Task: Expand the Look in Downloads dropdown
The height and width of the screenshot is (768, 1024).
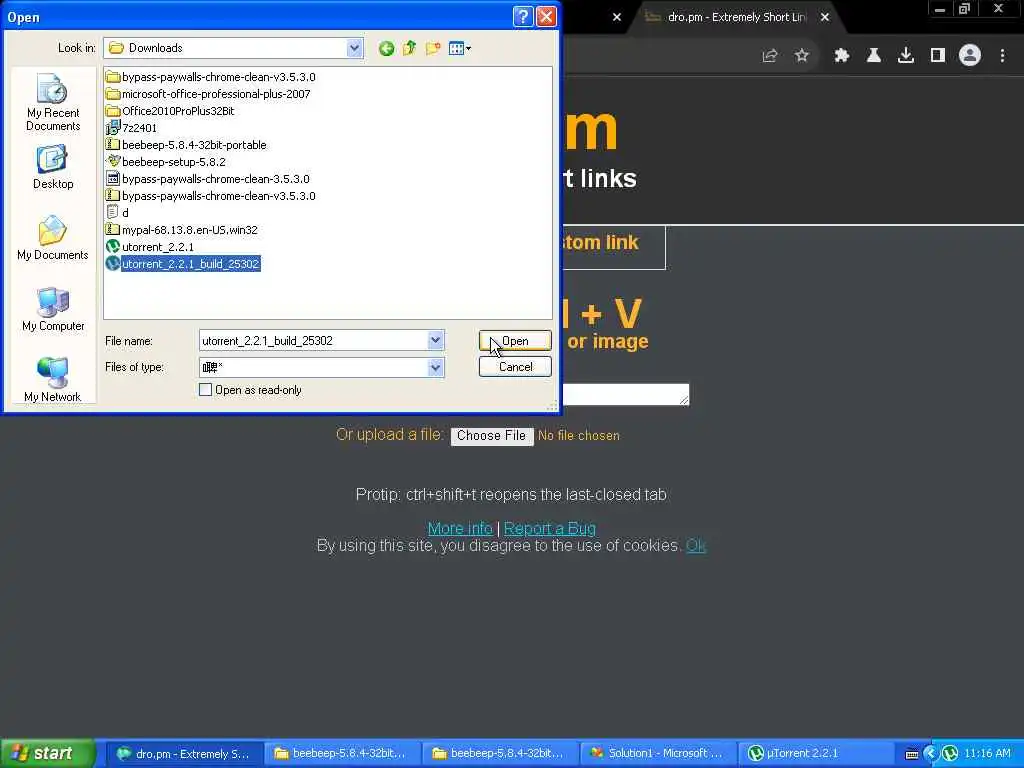Action: pyautogui.click(x=355, y=48)
